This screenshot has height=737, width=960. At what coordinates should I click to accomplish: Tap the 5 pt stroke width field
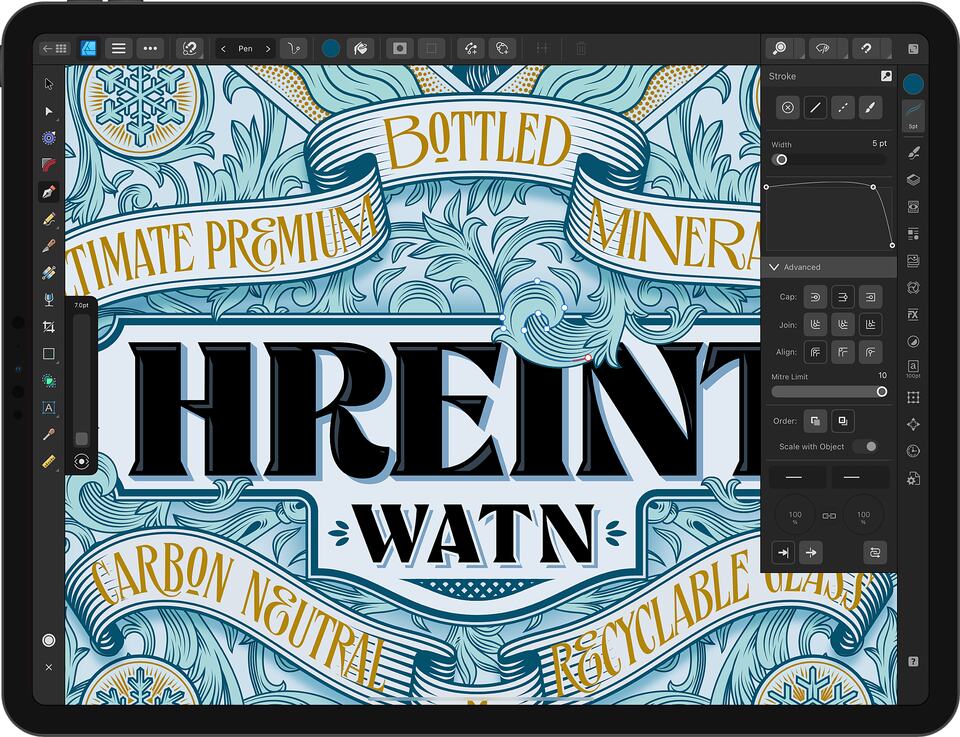[880, 144]
